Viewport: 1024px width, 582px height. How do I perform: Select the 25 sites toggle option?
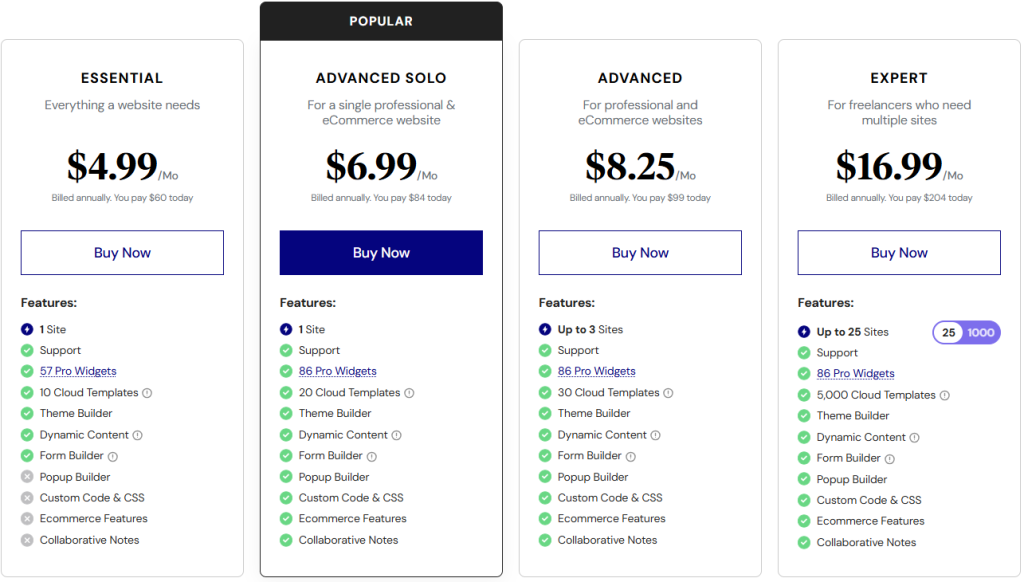tap(948, 332)
